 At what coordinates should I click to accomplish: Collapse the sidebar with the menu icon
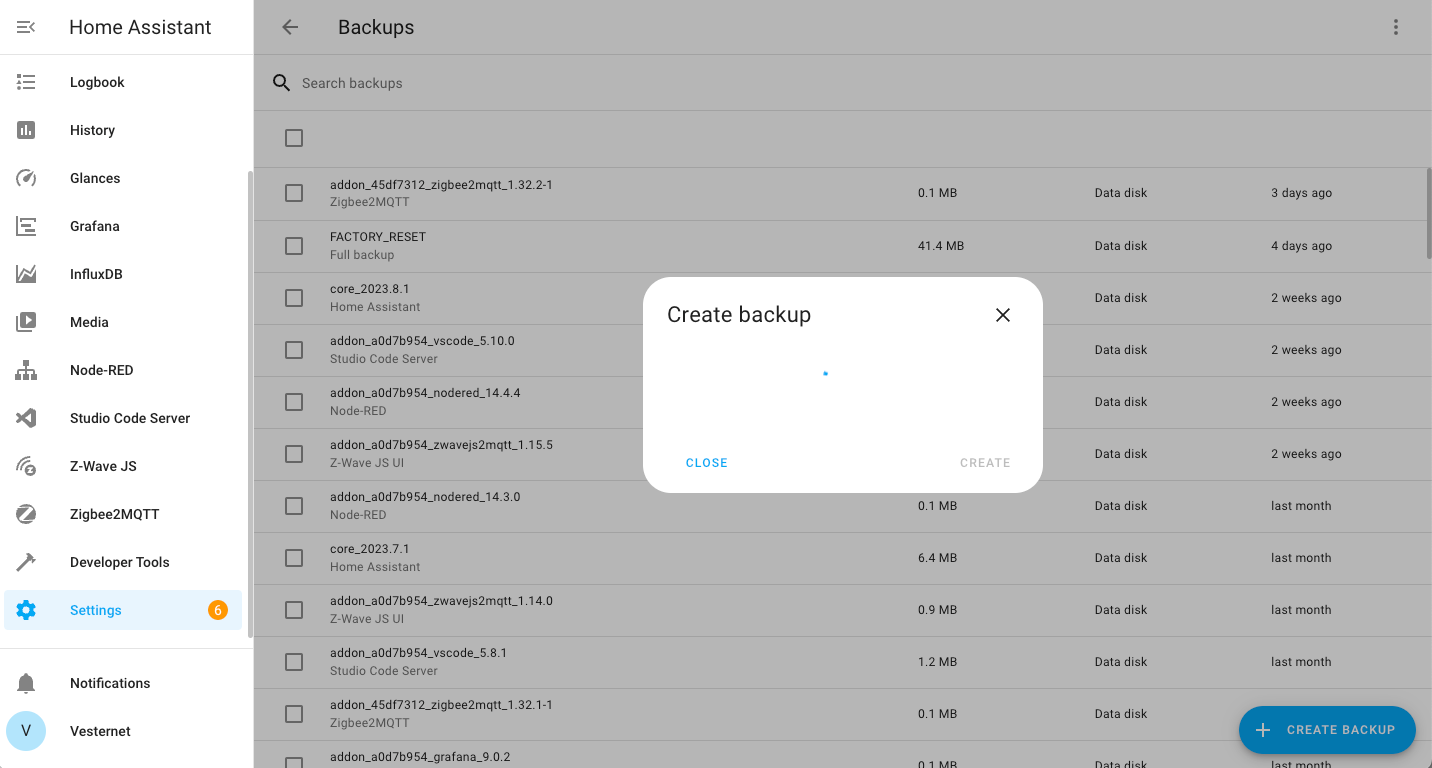(26, 27)
